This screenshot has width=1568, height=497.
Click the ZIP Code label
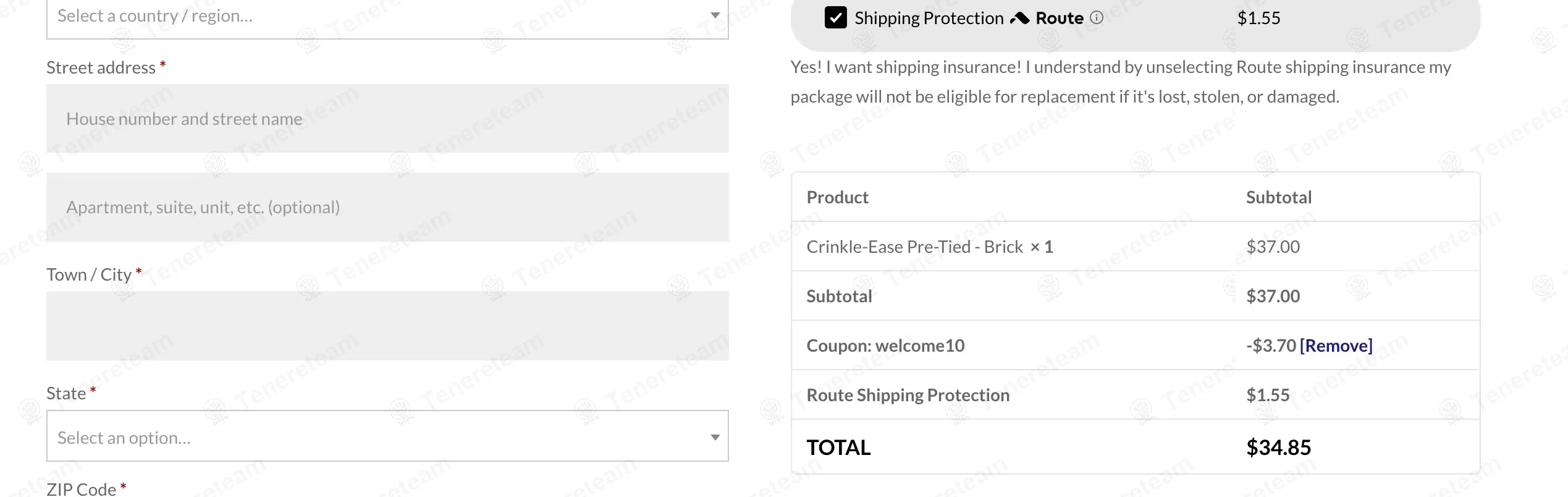tap(81, 489)
